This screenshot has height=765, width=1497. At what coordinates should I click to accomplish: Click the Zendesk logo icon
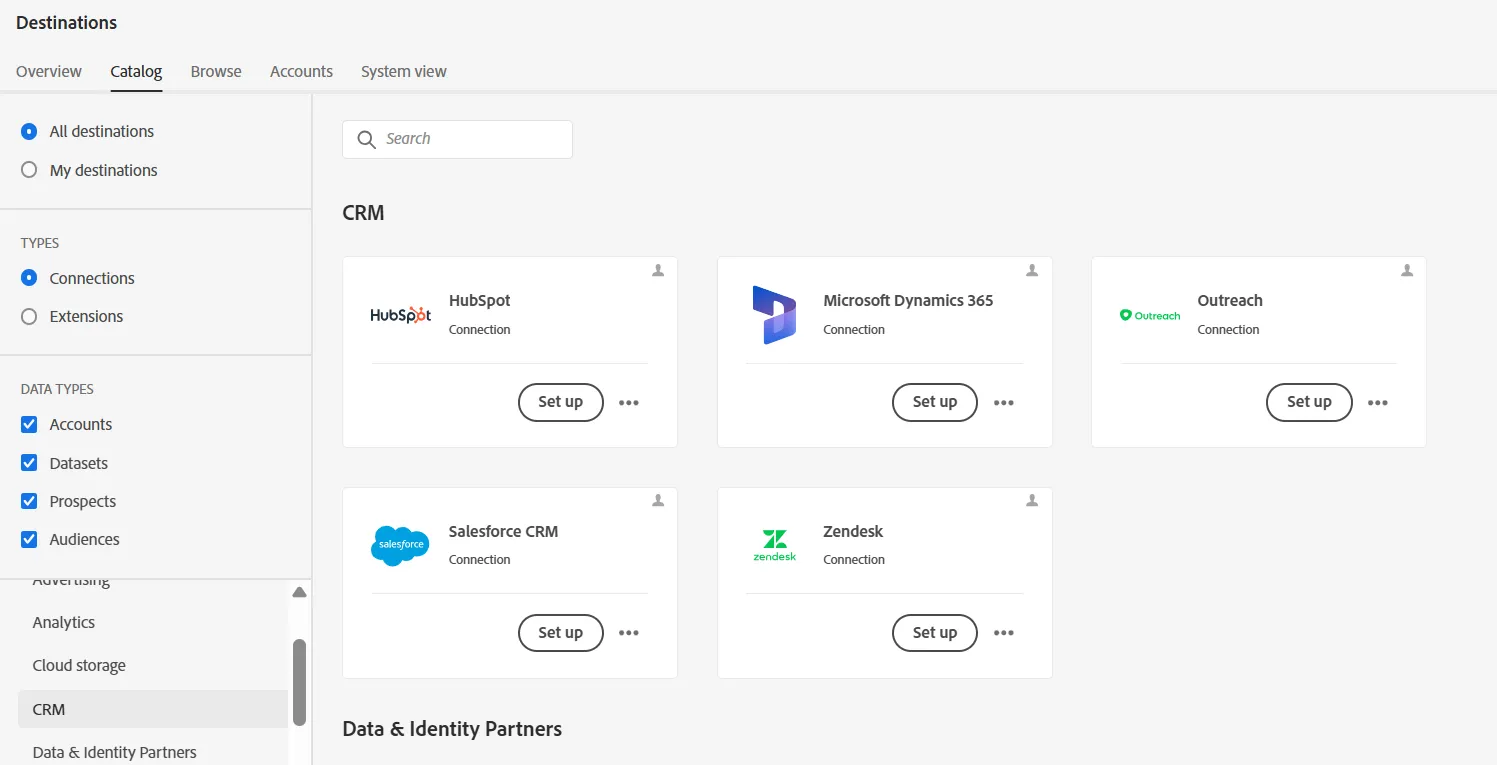[775, 545]
